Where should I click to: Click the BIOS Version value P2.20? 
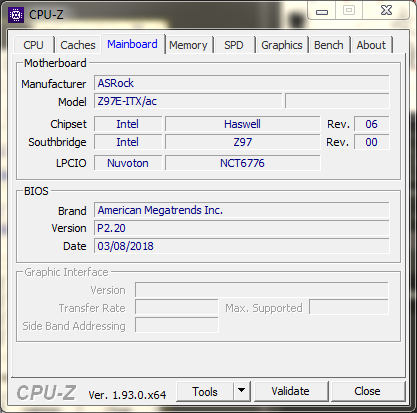[x=242, y=228]
